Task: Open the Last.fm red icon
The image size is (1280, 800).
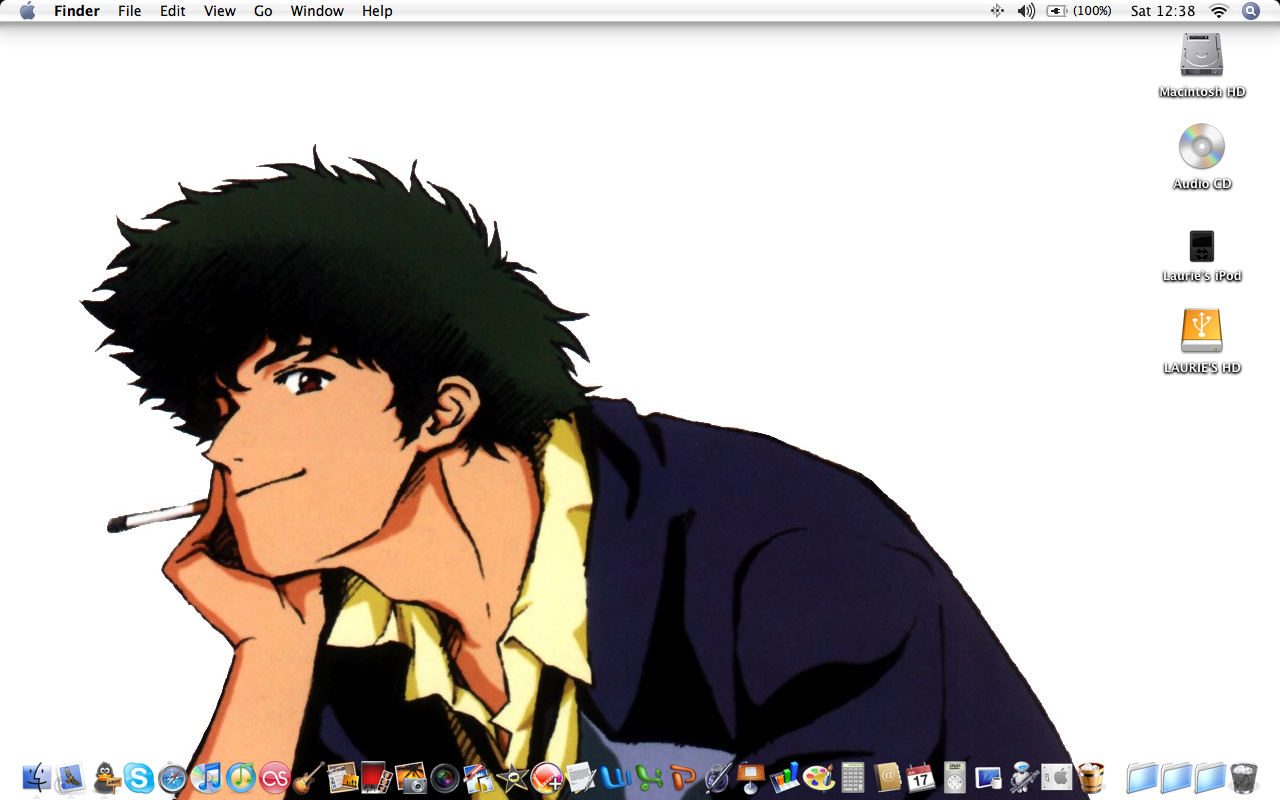Action: (x=275, y=777)
